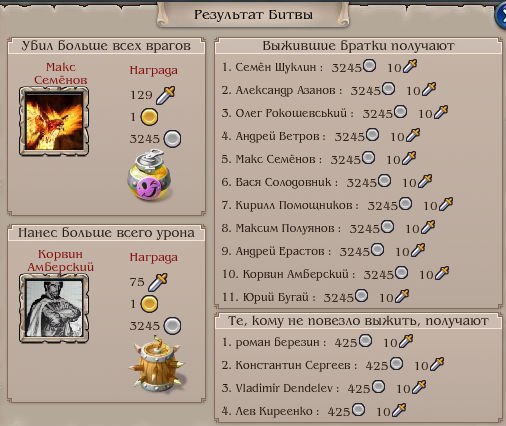Click gold coin under Корвин Амберский reward
This screenshot has height=426, width=506.
149,304
